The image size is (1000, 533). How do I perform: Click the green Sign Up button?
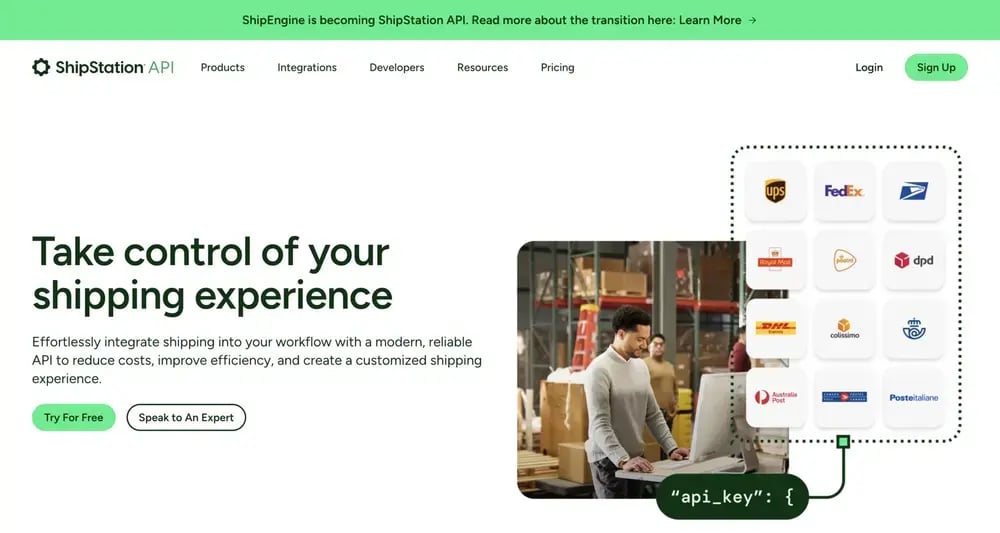936,68
